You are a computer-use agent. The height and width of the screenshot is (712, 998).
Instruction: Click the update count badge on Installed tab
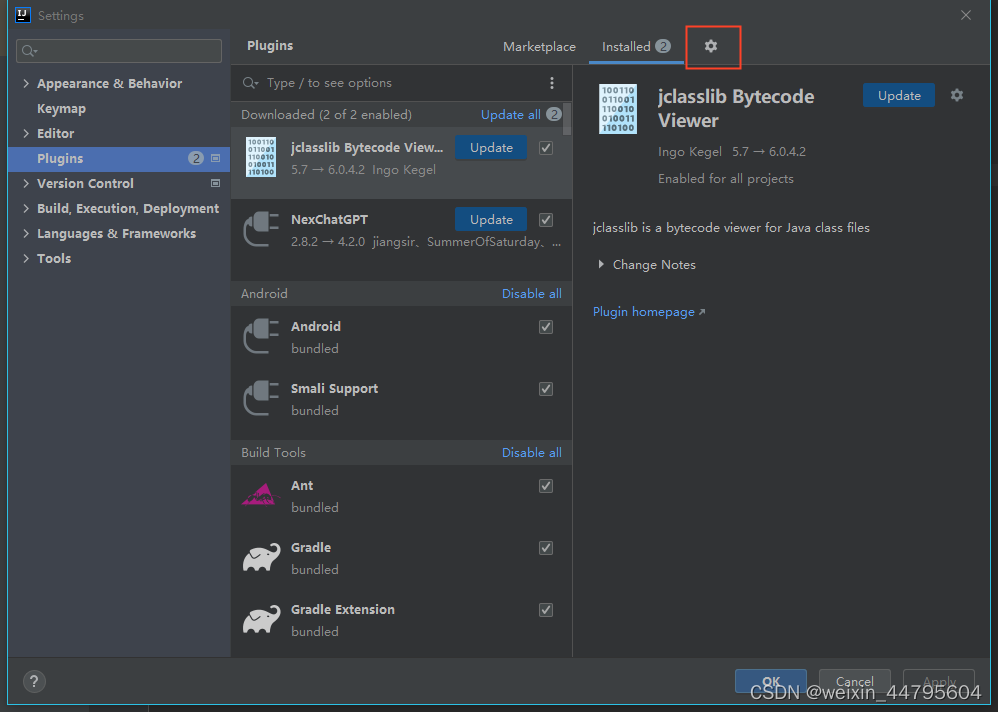(663, 46)
